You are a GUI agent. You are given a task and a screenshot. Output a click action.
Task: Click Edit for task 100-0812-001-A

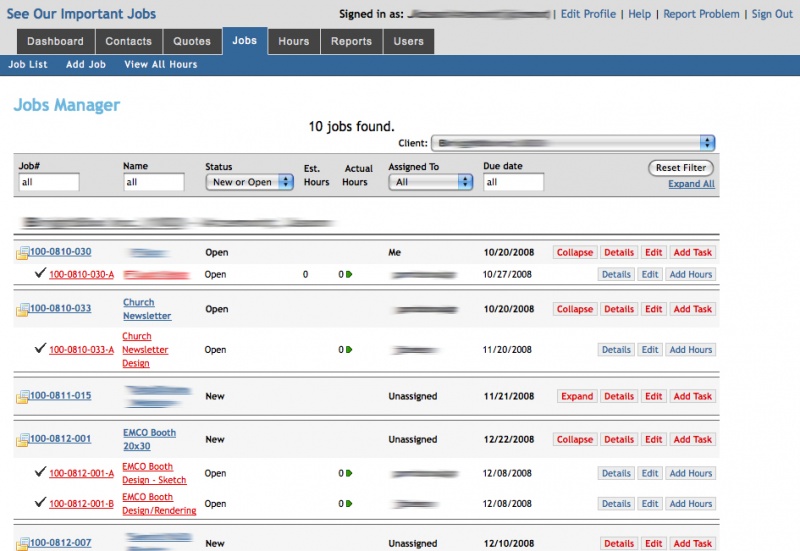(x=650, y=473)
